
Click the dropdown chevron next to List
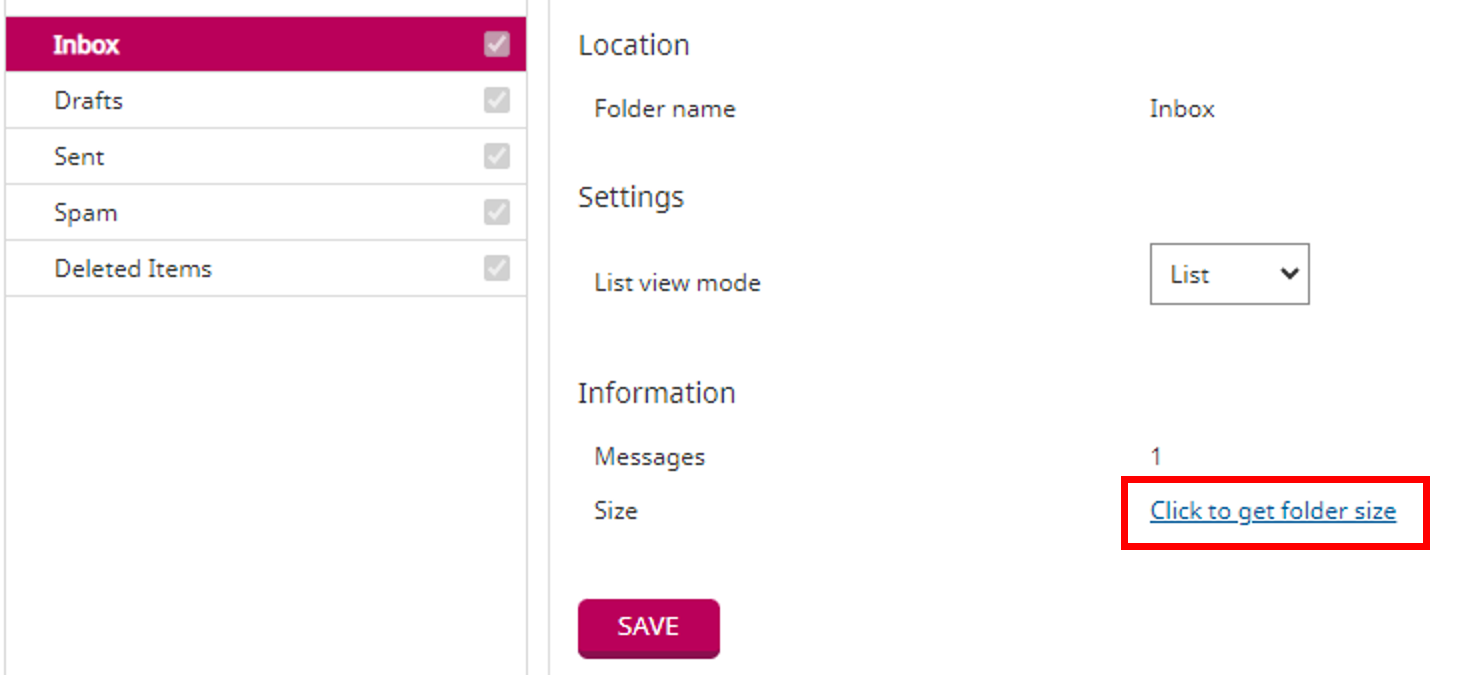point(1288,274)
